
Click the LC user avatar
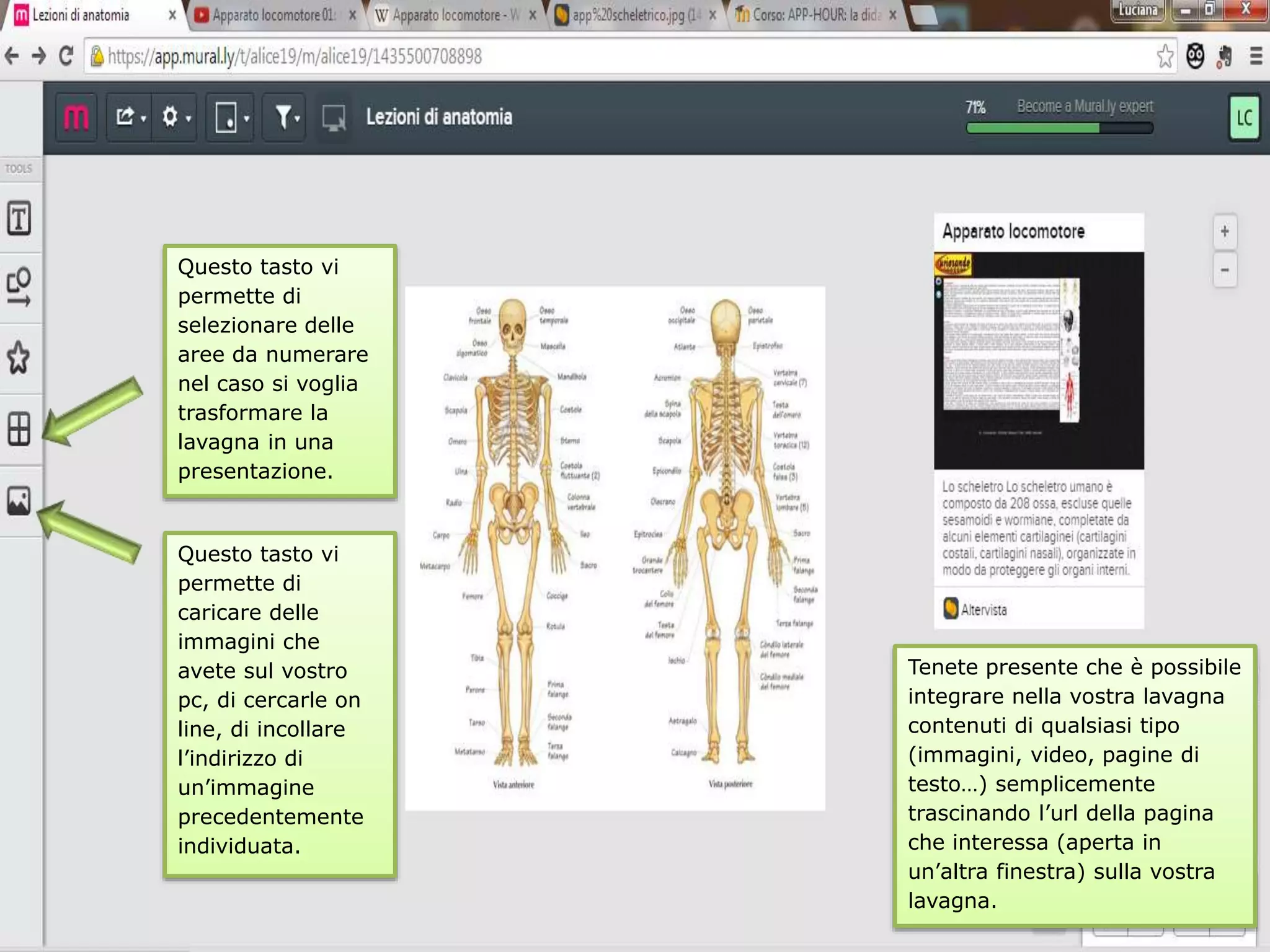click(x=1245, y=117)
